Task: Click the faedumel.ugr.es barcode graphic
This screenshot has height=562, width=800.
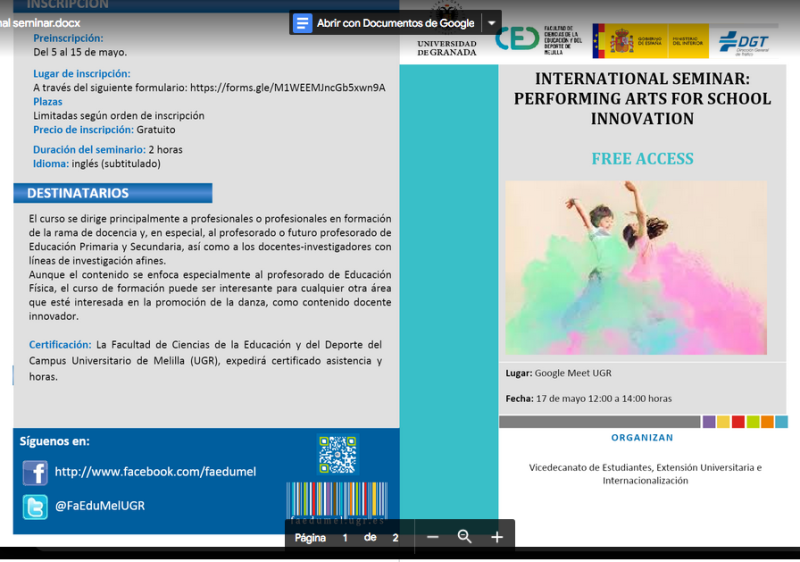Action: [337, 503]
